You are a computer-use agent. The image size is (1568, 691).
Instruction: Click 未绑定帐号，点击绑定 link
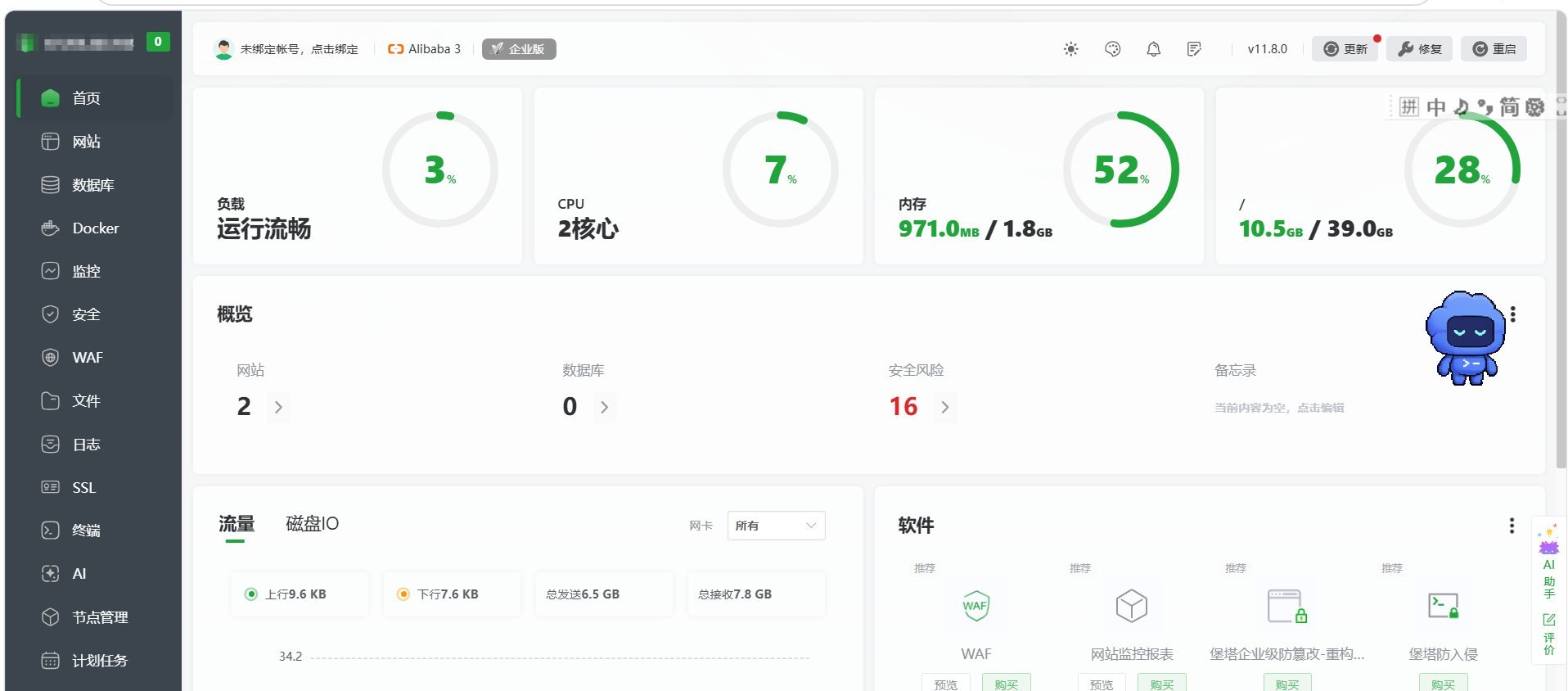pos(300,49)
